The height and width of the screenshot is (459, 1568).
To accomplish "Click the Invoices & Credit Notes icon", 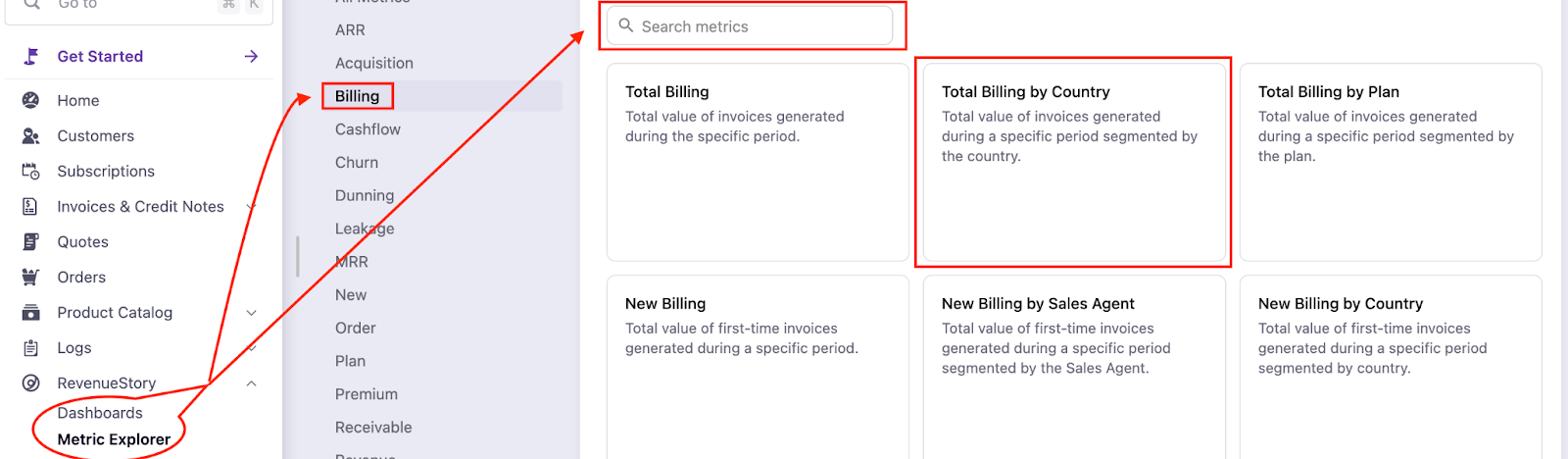I will [30, 206].
